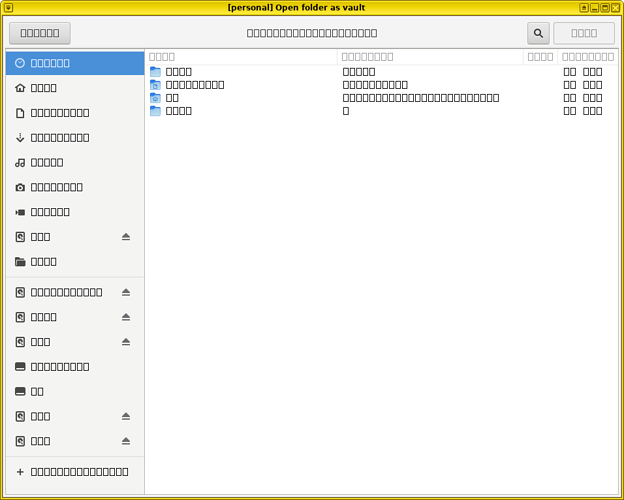Eject the second-to-last disk in the sidebar
This screenshot has height=500, width=624.
pyautogui.click(x=126, y=416)
